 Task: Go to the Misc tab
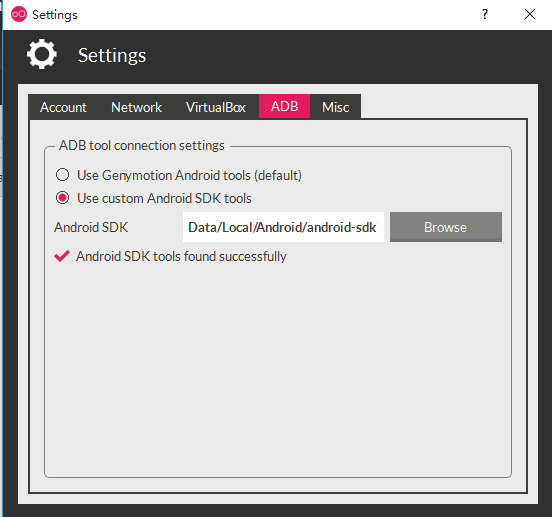pos(335,107)
